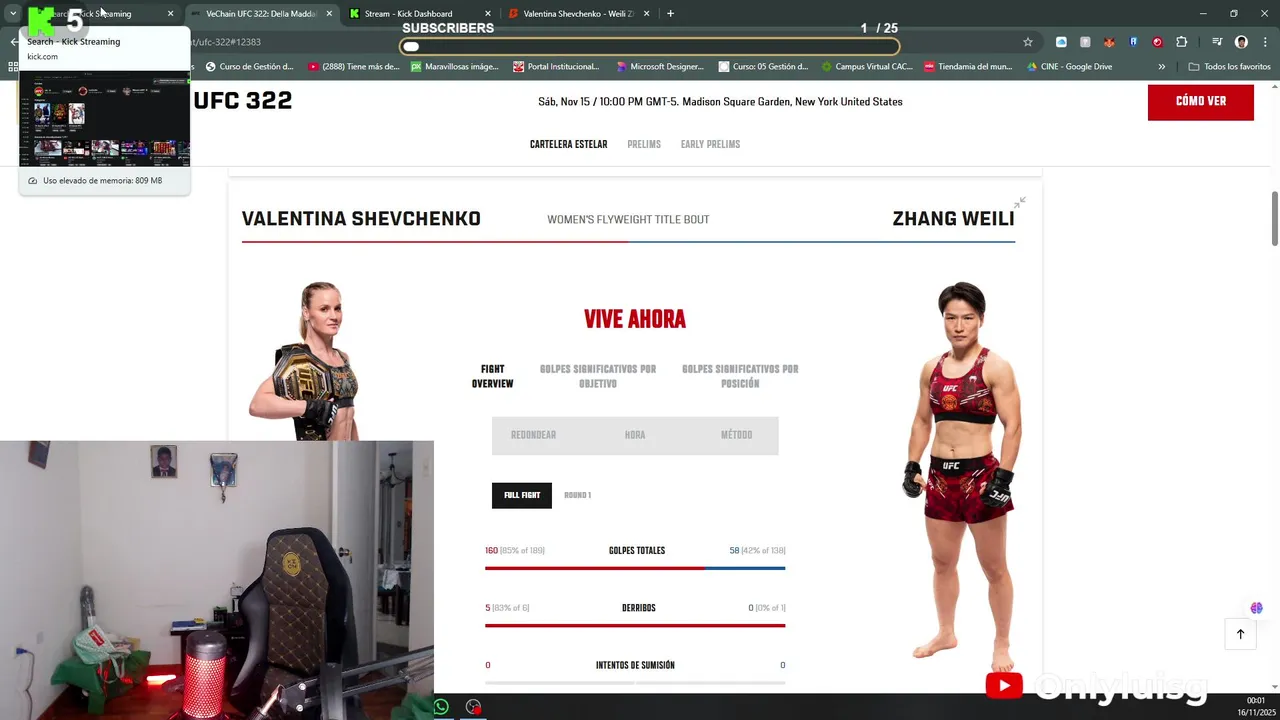The image size is (1280, 720).
Task: Jump to top with the up-arrow button
Action: coord(1240,634)
